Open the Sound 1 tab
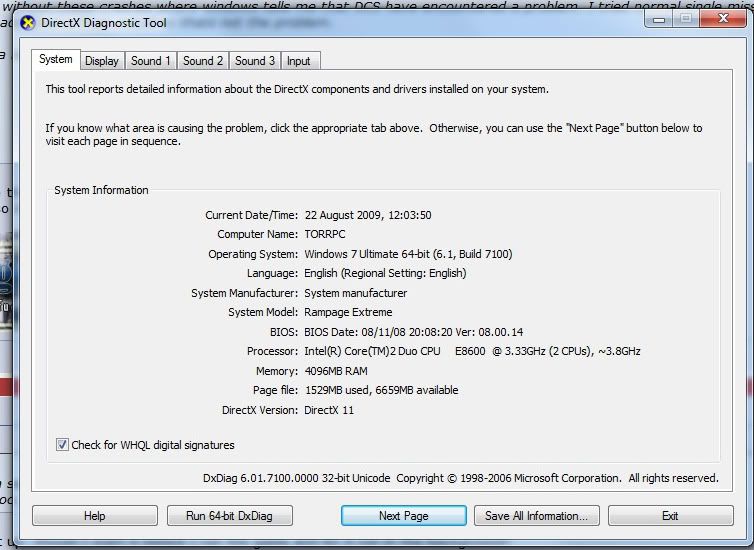Viewport: 754px width, 550px height. coord(151,61)
